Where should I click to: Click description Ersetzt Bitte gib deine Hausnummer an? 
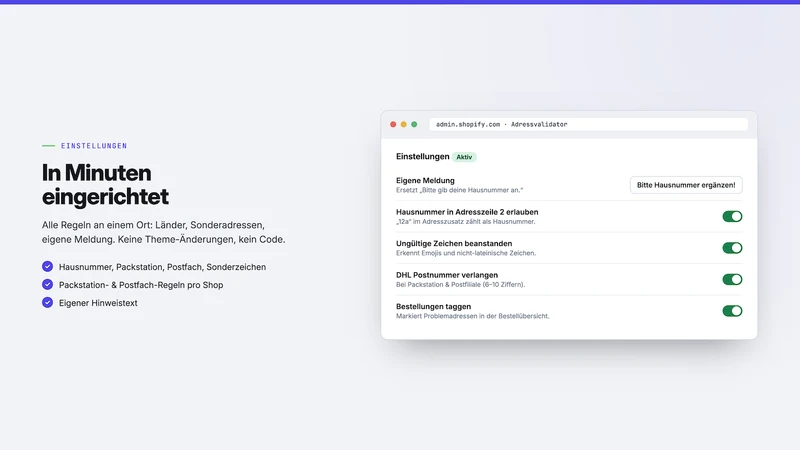(459, 190)
